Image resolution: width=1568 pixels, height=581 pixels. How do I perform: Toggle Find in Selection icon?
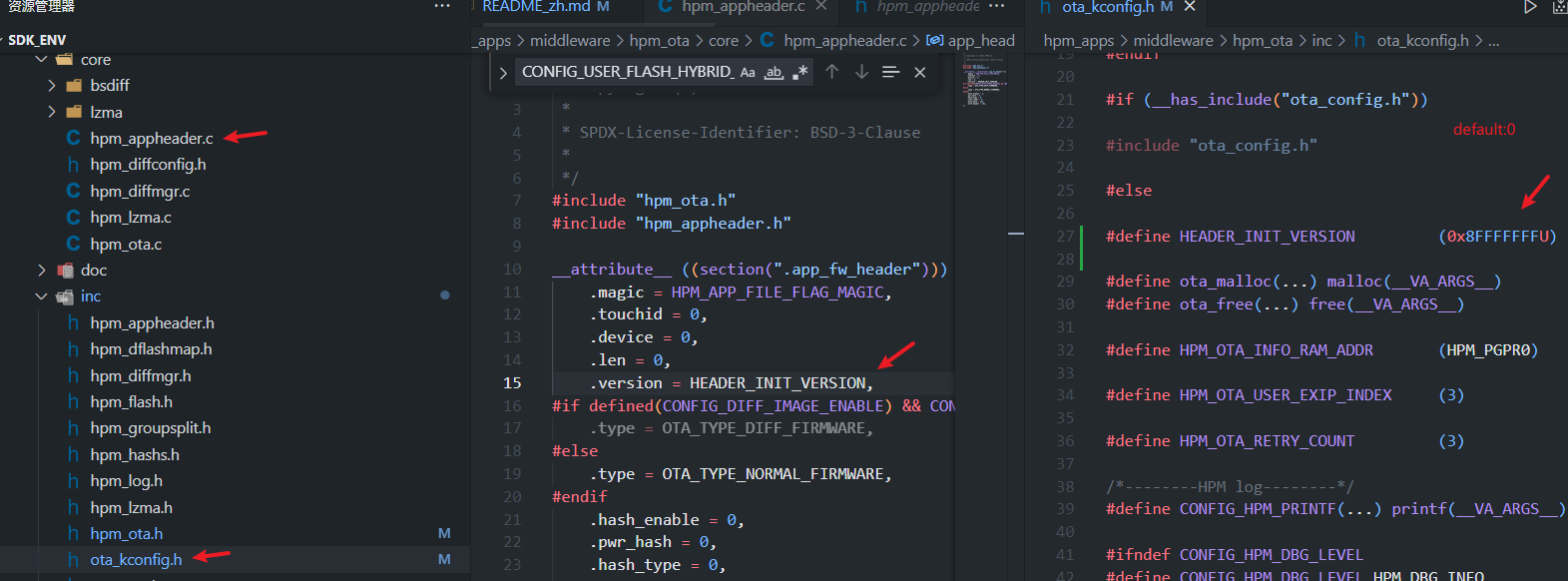point(891,72)
